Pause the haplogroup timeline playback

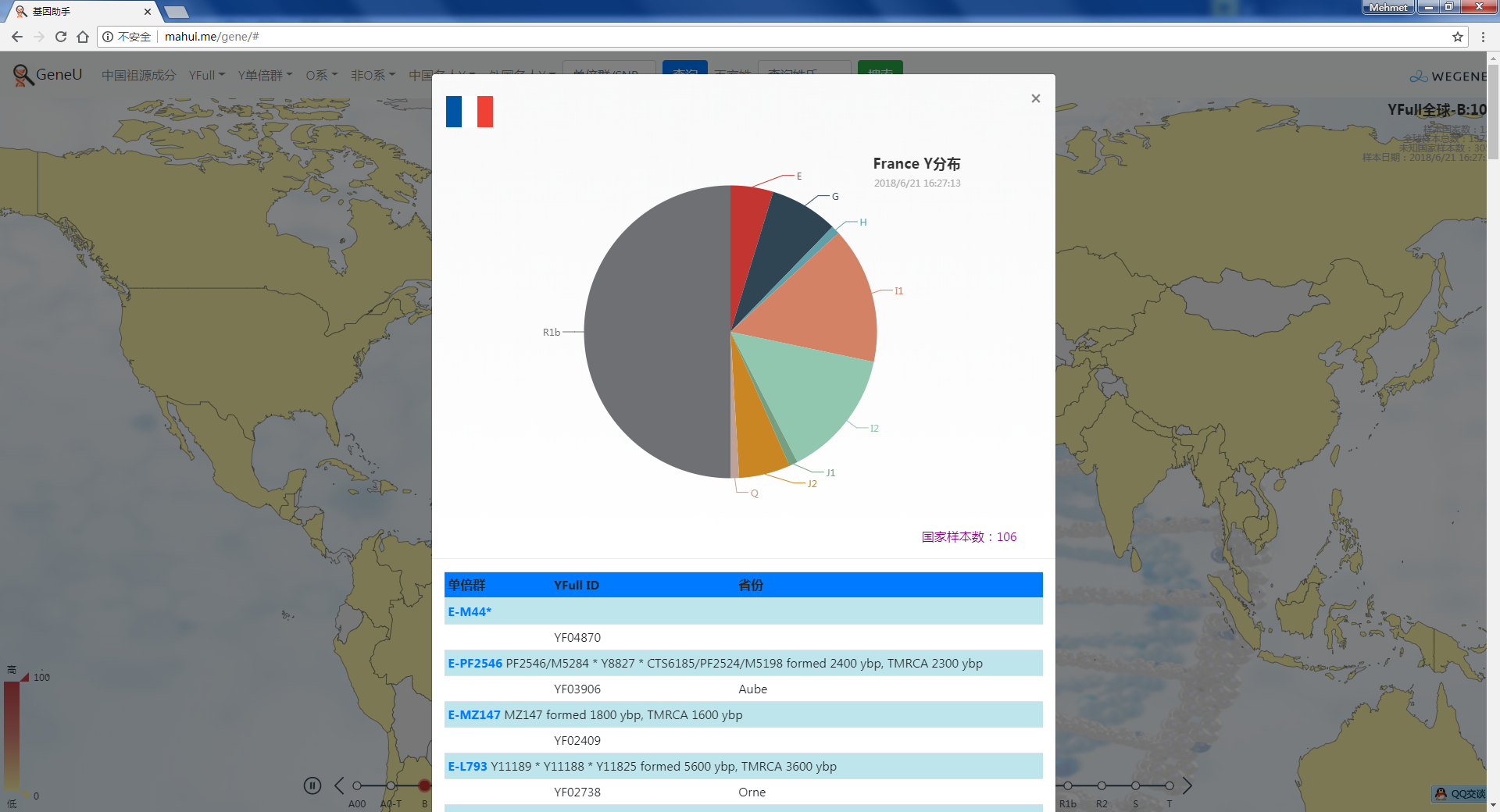pyautogui.click(x=312, y=785)
